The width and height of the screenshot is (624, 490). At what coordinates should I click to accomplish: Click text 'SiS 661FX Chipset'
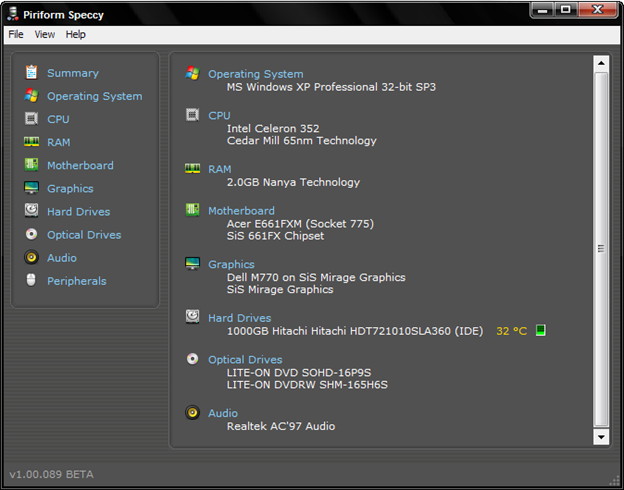tap(275, 236)
